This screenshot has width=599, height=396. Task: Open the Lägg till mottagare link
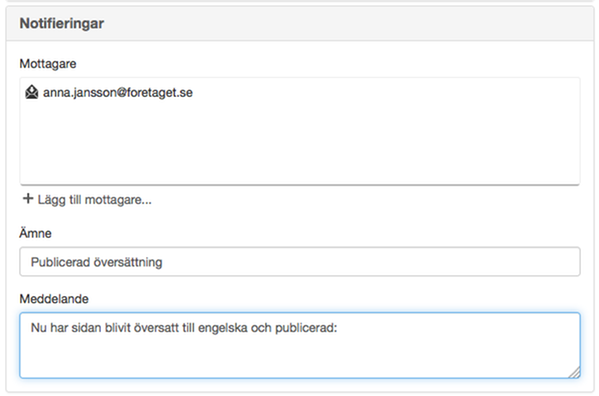pos(94,200)
